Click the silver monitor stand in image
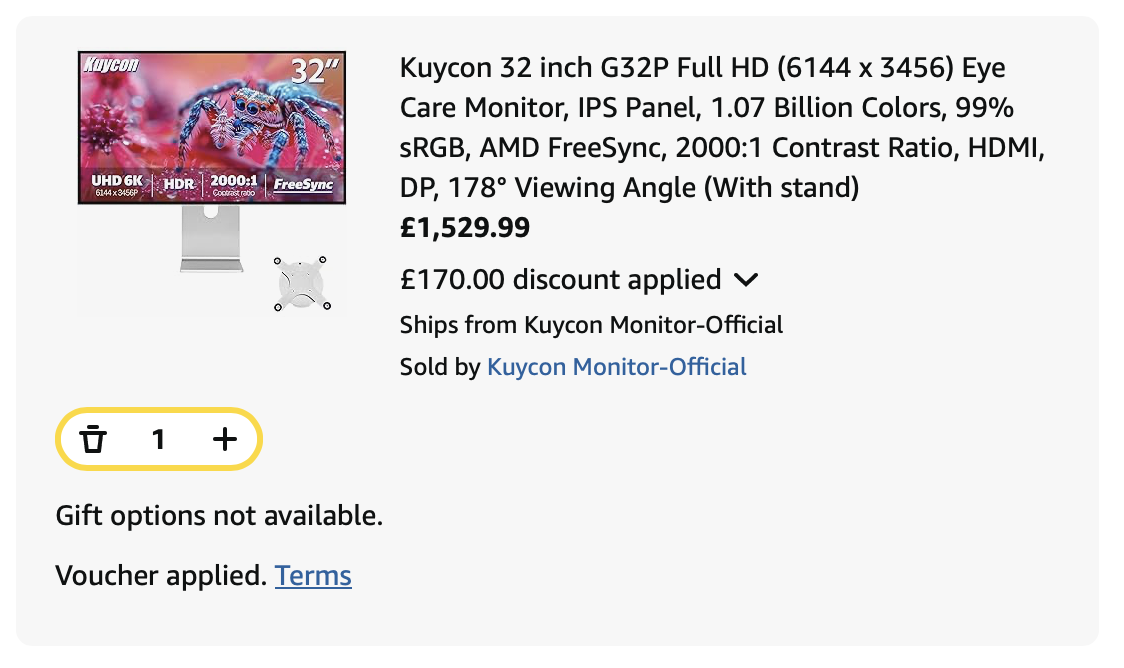 point(211,241)
